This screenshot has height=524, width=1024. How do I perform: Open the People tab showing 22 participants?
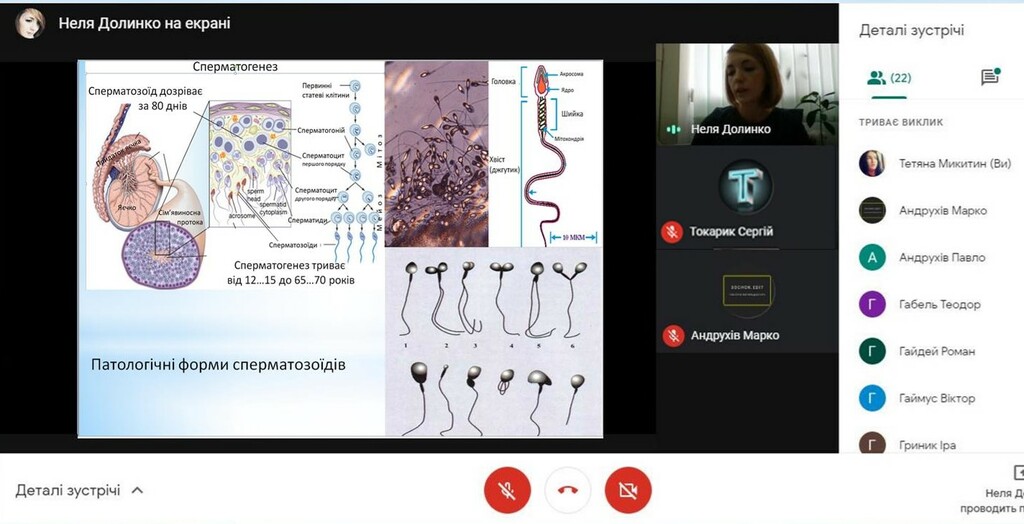pos(889,78)
